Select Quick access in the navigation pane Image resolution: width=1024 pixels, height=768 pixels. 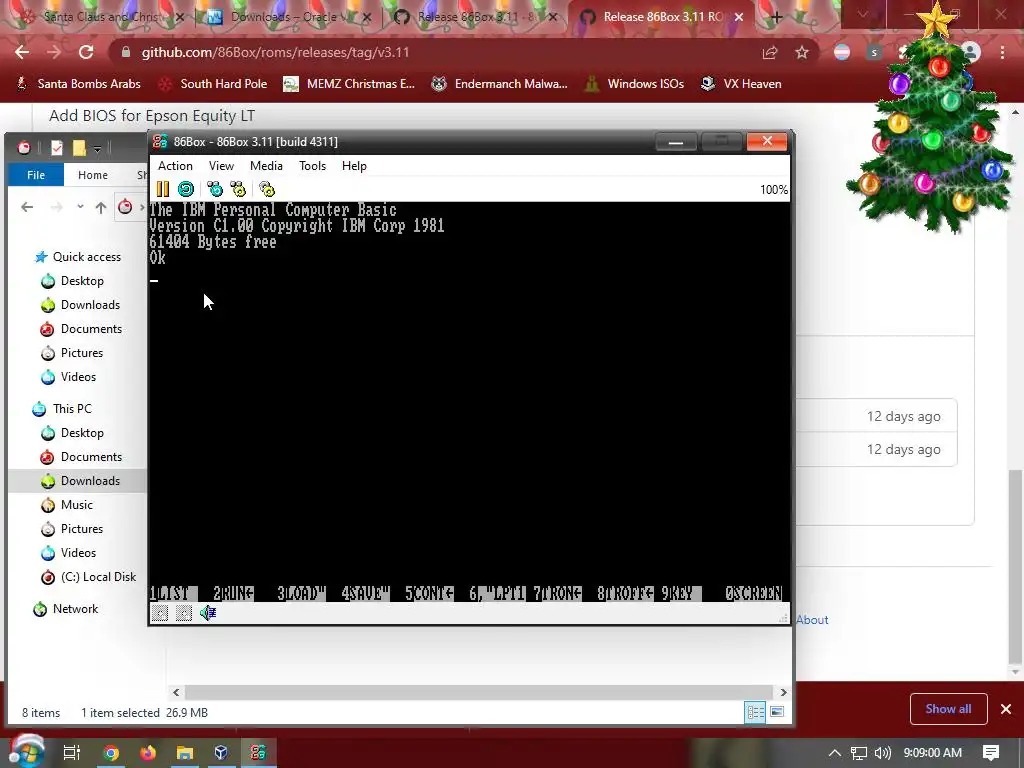[x=78, y=257]
